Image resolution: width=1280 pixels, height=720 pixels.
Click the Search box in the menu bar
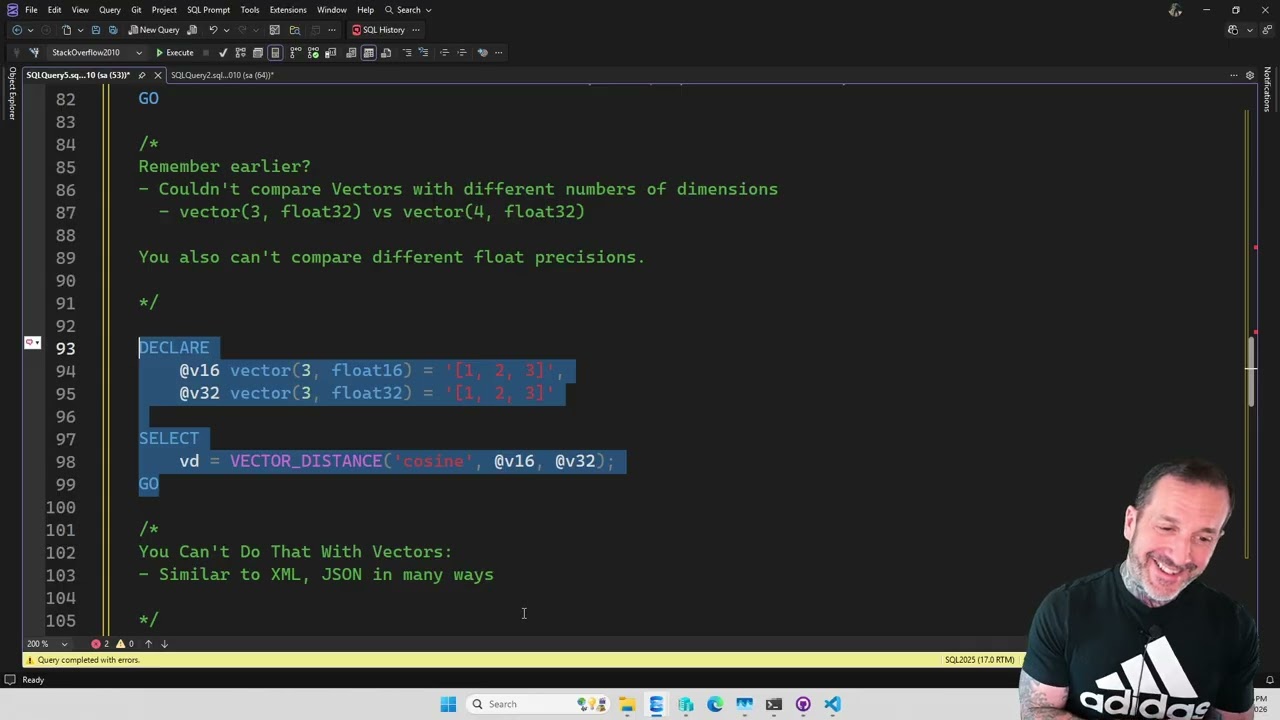click(x=408, y=10)
